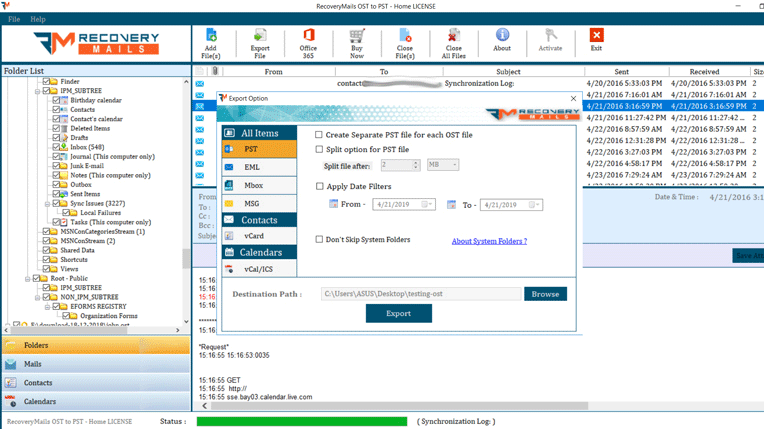Click the Destination Path text field
764x429 pixels.
pos(421,294)
